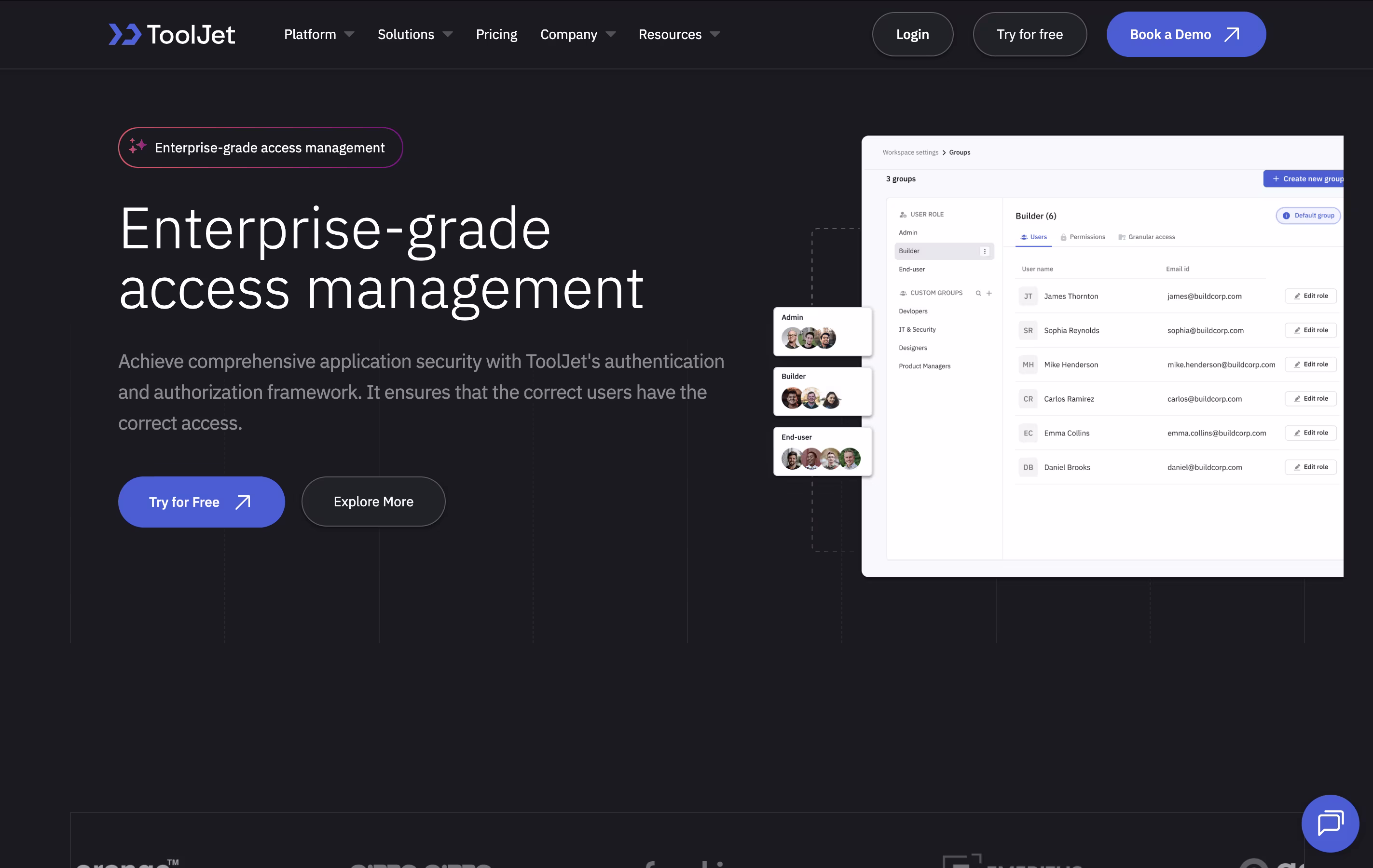
Task: Click the name Daniel Brooks
Action: click(x=1067, y=467)
